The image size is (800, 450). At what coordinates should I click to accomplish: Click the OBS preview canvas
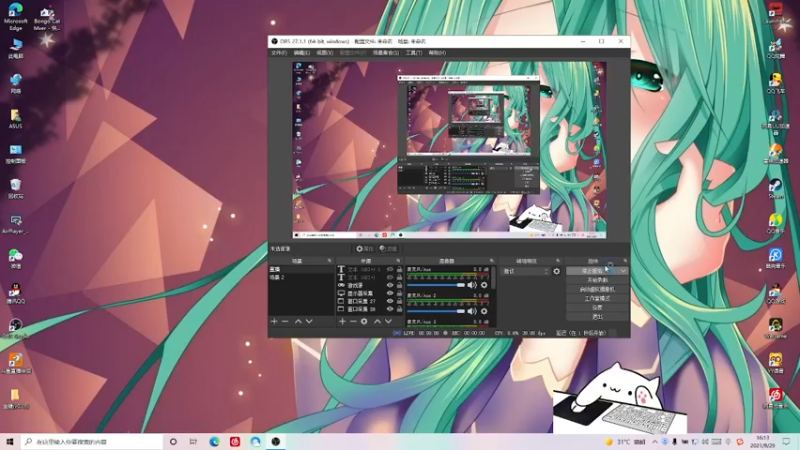click(449, 150)
